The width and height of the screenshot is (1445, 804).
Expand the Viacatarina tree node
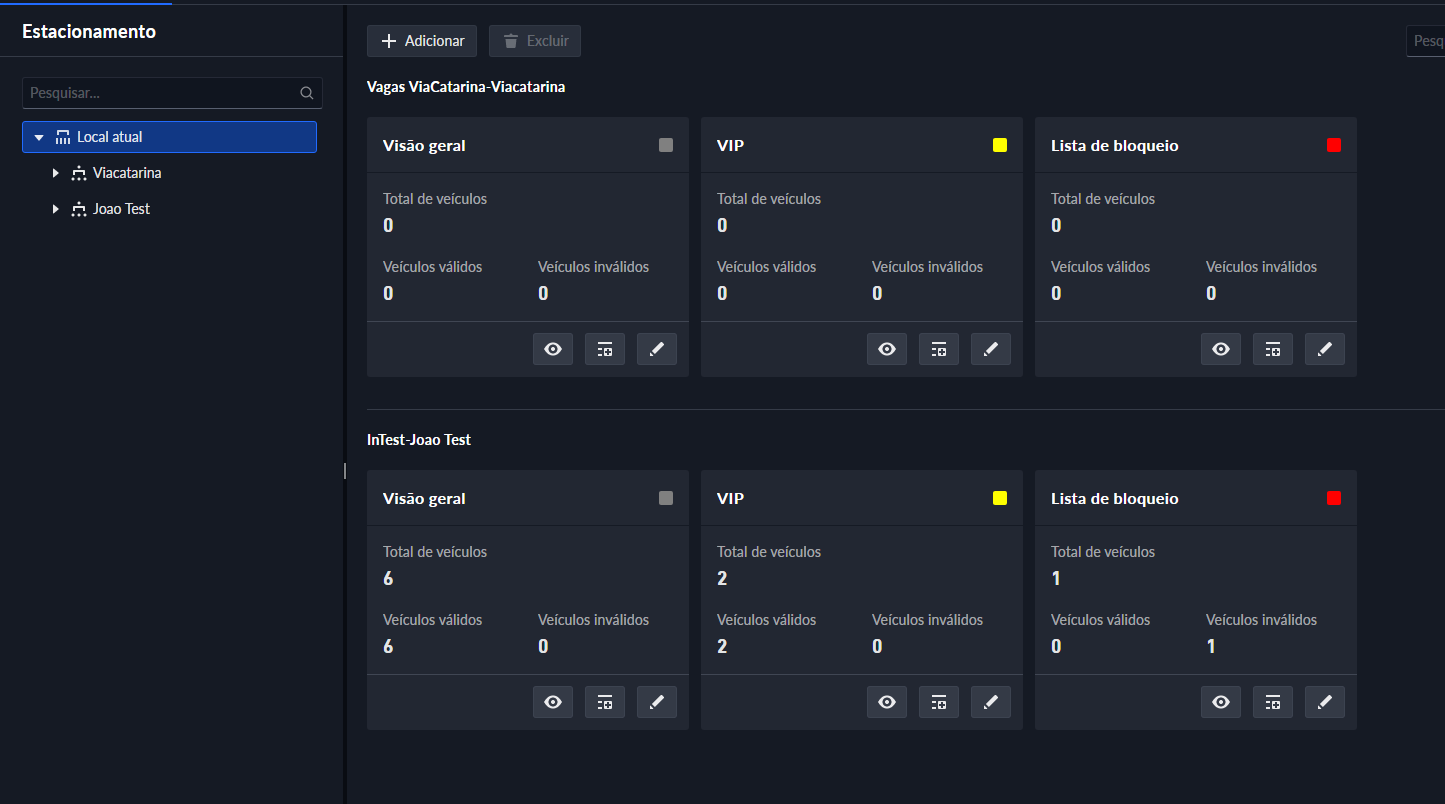coord(56,173)
